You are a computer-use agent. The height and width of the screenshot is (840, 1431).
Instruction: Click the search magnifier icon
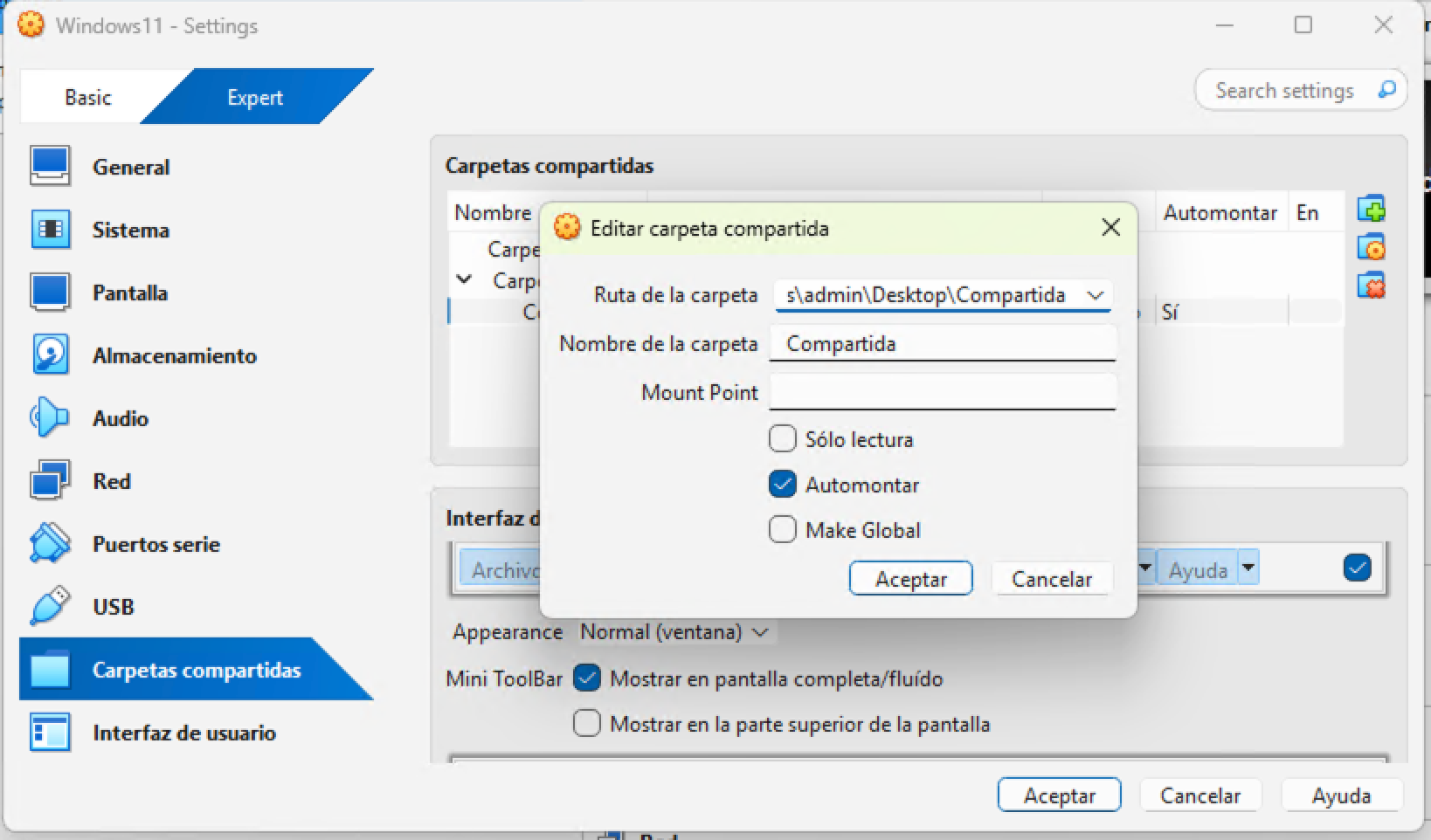click(1386, 90)
